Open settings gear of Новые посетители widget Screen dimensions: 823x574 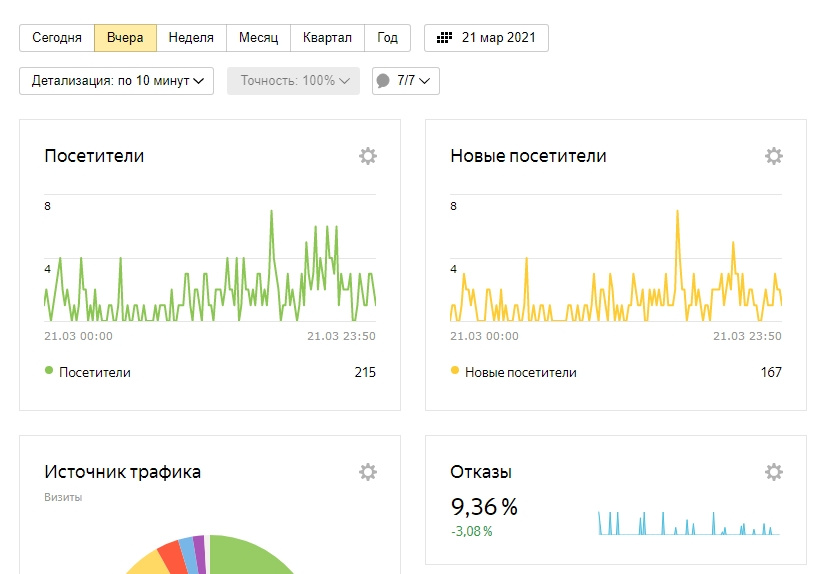click(774, 156)
